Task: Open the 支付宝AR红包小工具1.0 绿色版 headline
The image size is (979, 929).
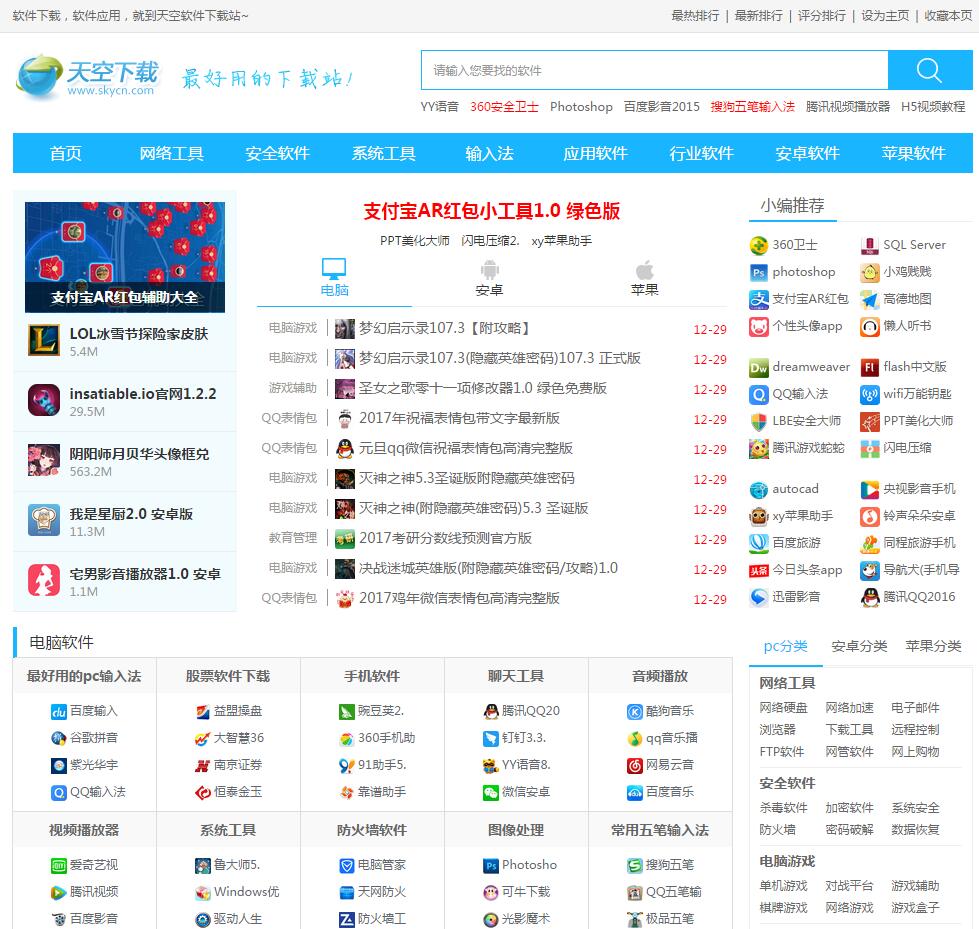Action: 491,211
